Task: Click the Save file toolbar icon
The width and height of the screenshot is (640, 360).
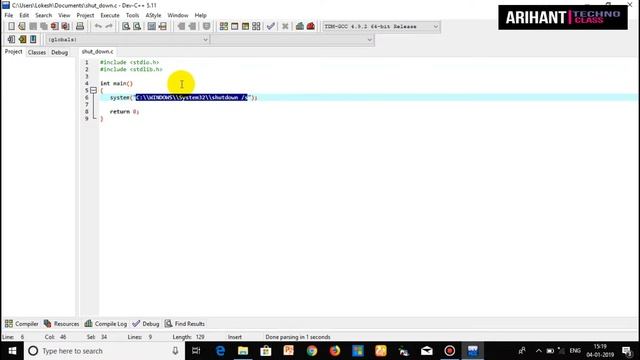Action: (x=33, y=27)
